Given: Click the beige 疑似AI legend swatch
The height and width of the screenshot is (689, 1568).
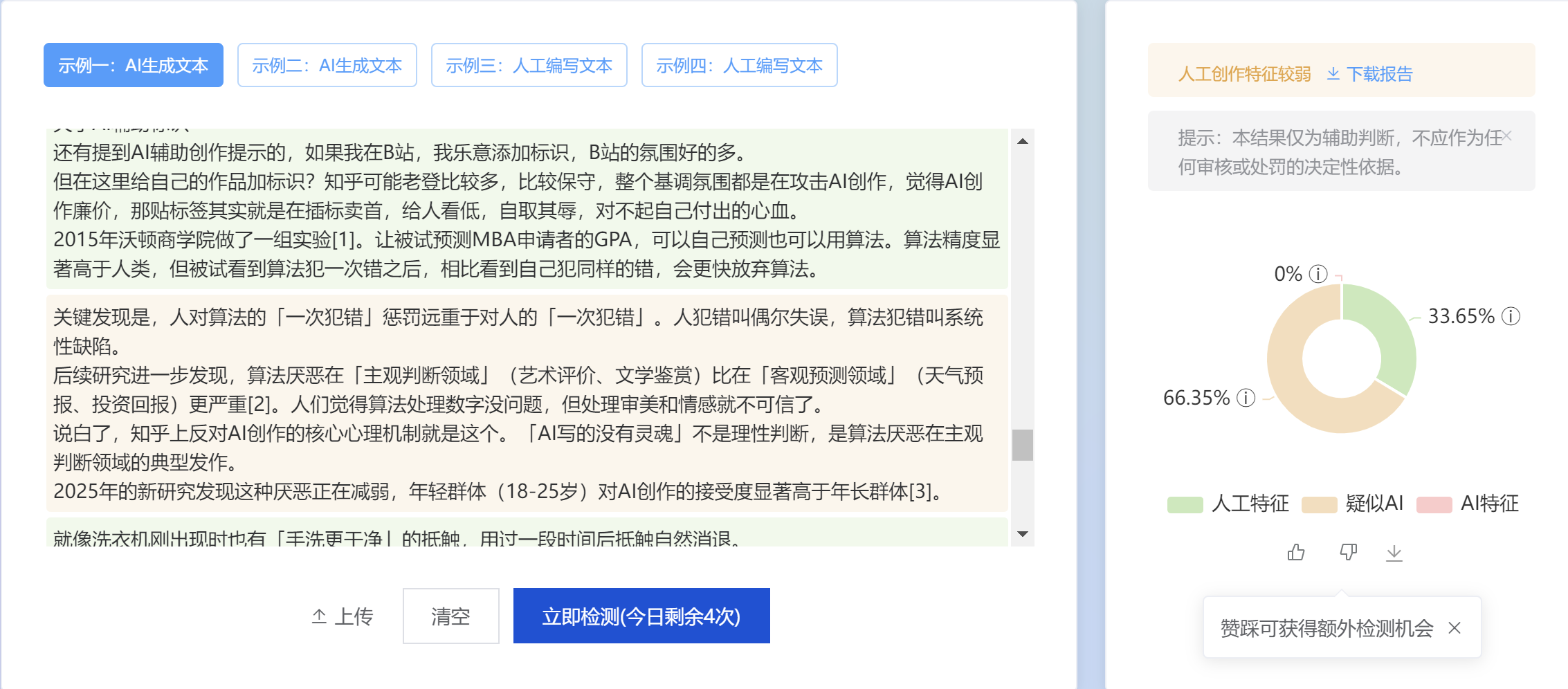Looking at the screenshot, I should pos(1319,504).
